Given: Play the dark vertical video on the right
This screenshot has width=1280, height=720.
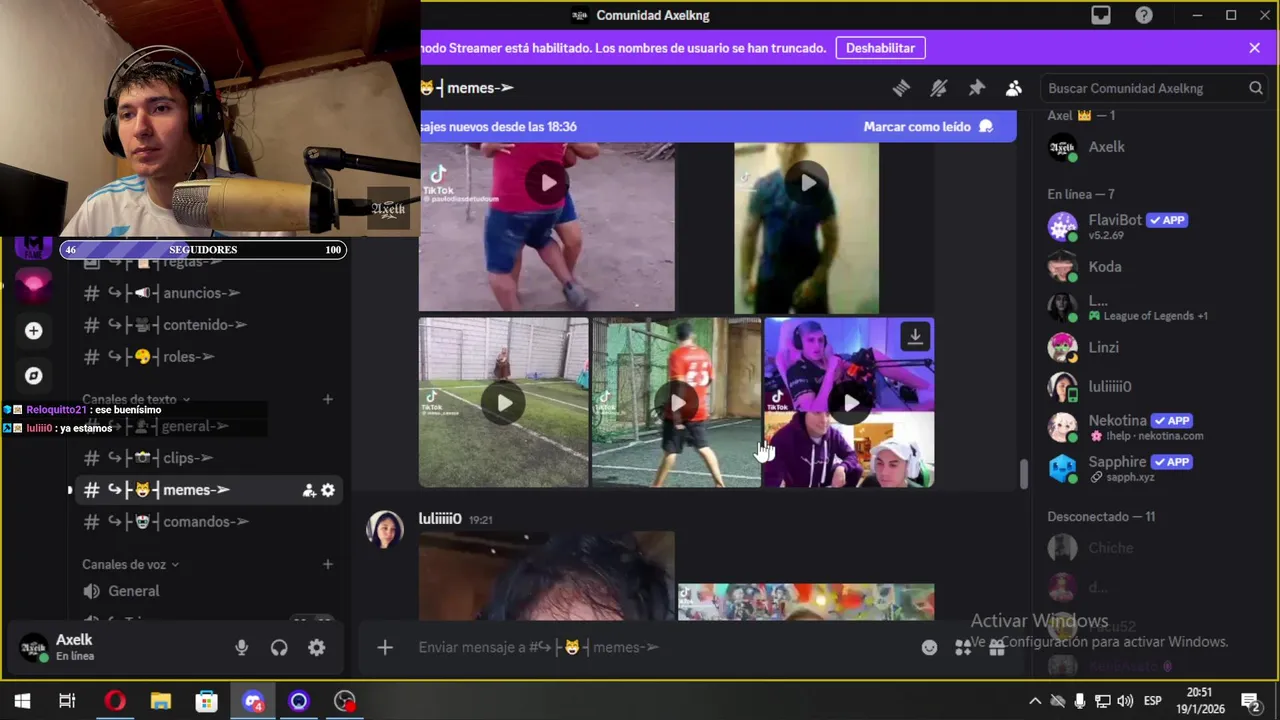Looking at the screenshot, I should [807, 183].
